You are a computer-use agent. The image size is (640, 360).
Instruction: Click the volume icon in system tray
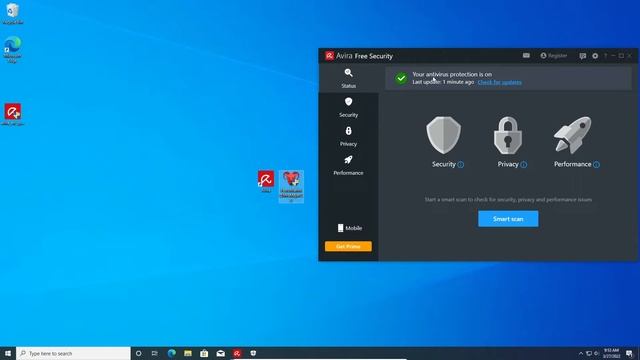tap(596, 353)
